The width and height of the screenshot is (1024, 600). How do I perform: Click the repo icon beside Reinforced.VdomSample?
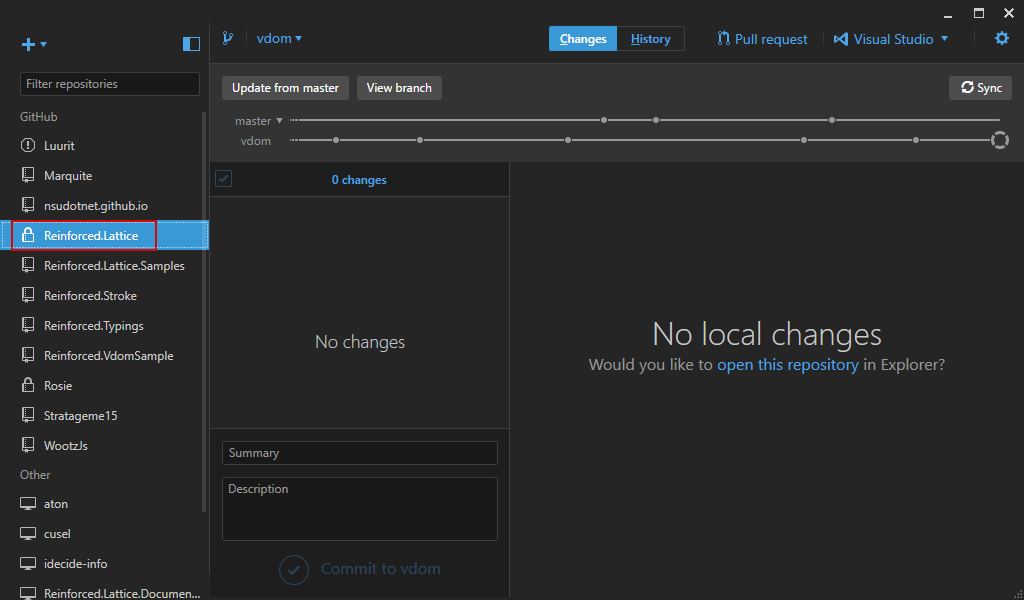(x=28, y=355)
